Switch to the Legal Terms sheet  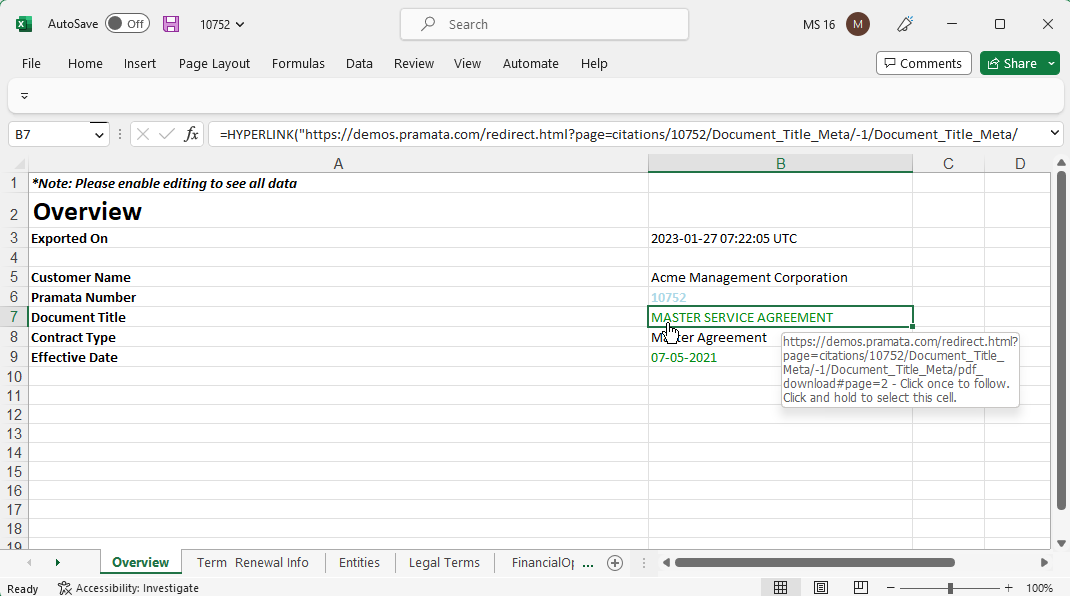pos(444,563)
